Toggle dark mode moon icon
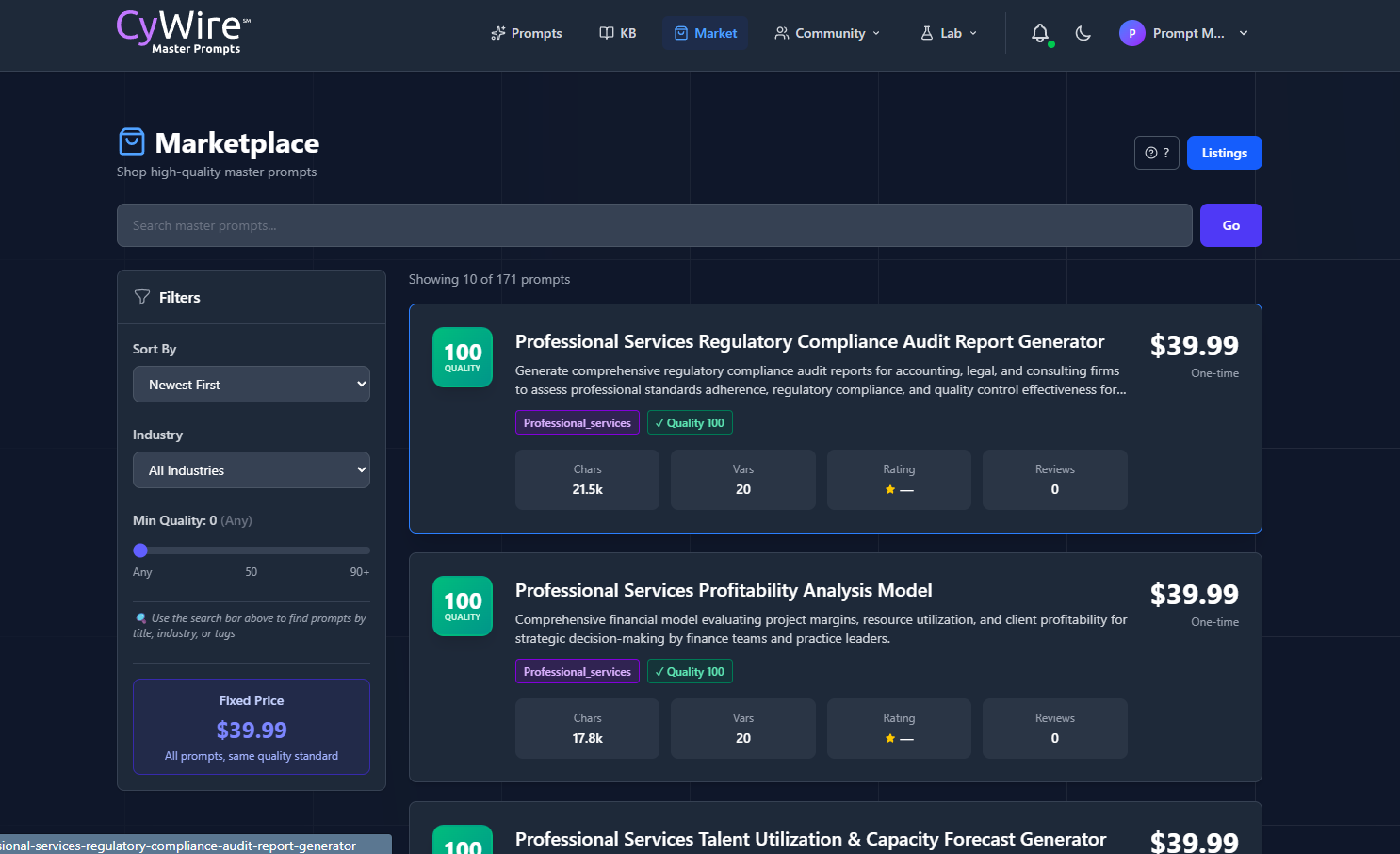Viewport: 1400px width, 854px height. point(1083,33)
